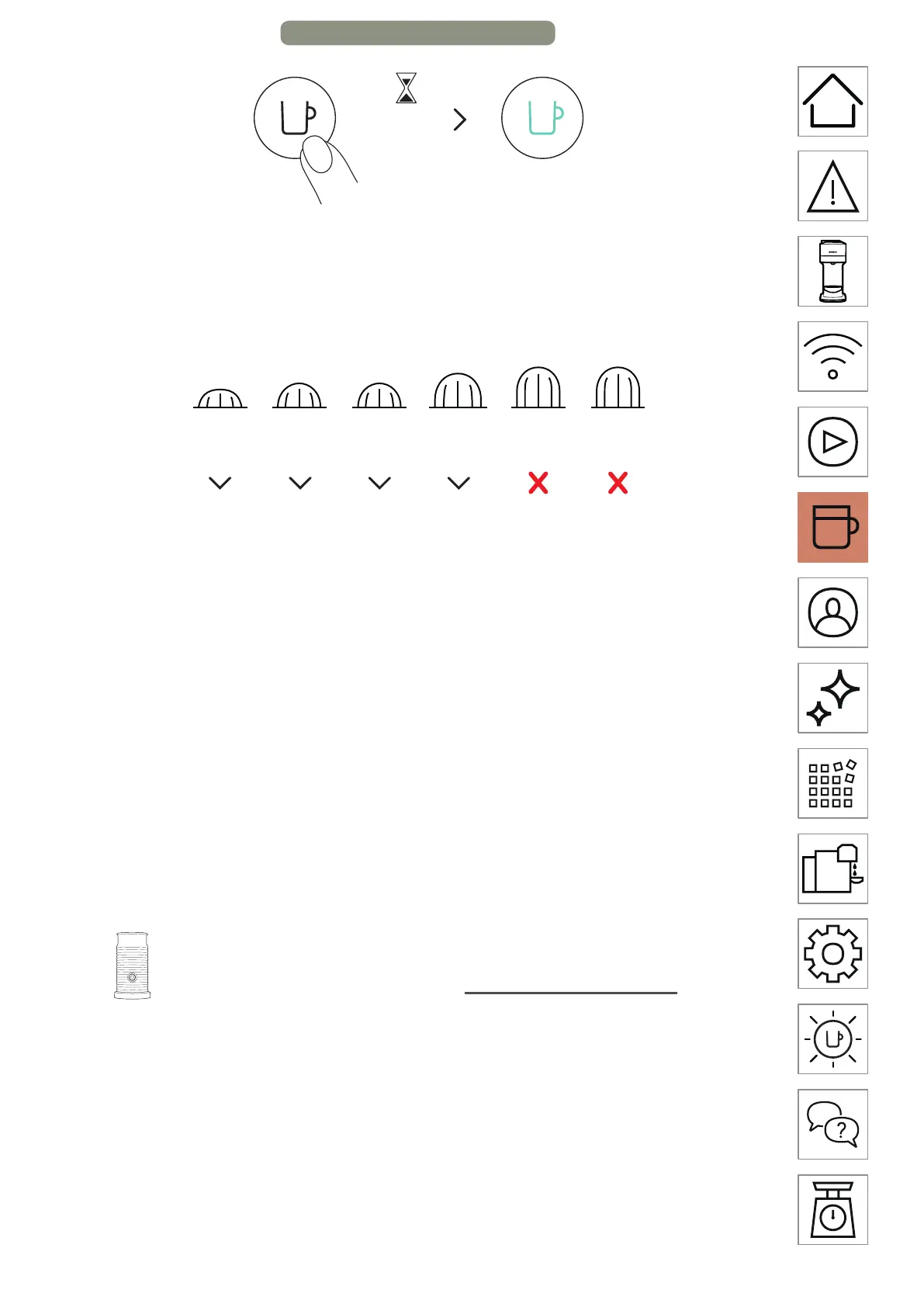Open the machine emptying icon section
Viewport: 924px width, 1307px height.
[x=832, y=869]
